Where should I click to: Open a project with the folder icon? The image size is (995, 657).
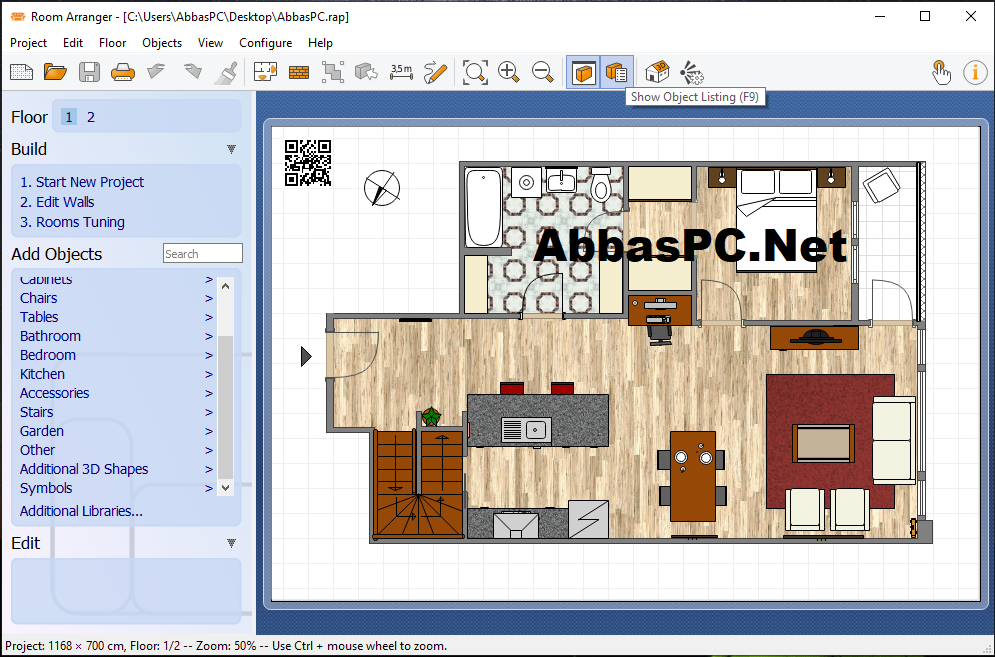tap(55, 72)
